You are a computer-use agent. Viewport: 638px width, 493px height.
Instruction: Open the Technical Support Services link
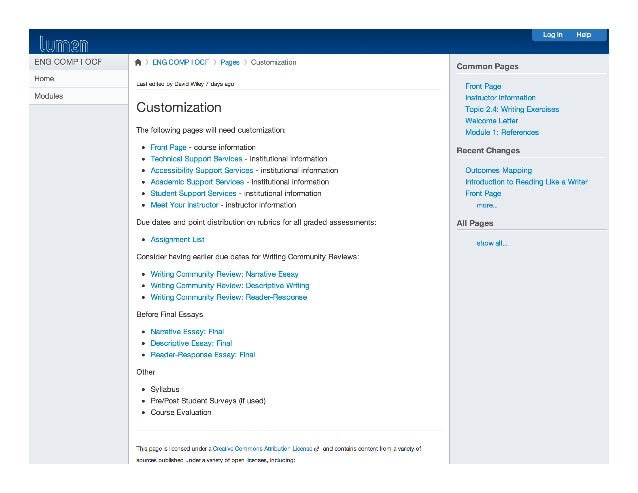[x=196, y=159]
